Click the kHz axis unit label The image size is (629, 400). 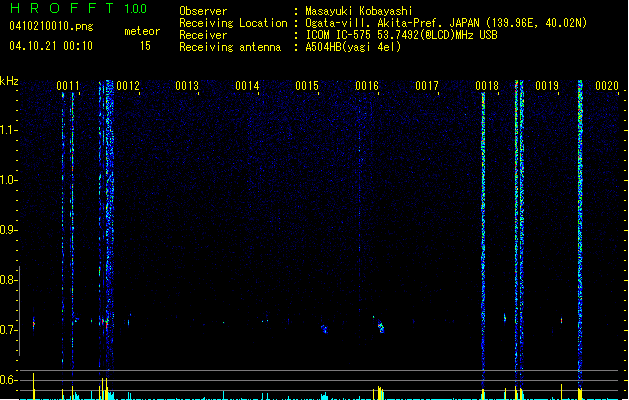[9, 81]
